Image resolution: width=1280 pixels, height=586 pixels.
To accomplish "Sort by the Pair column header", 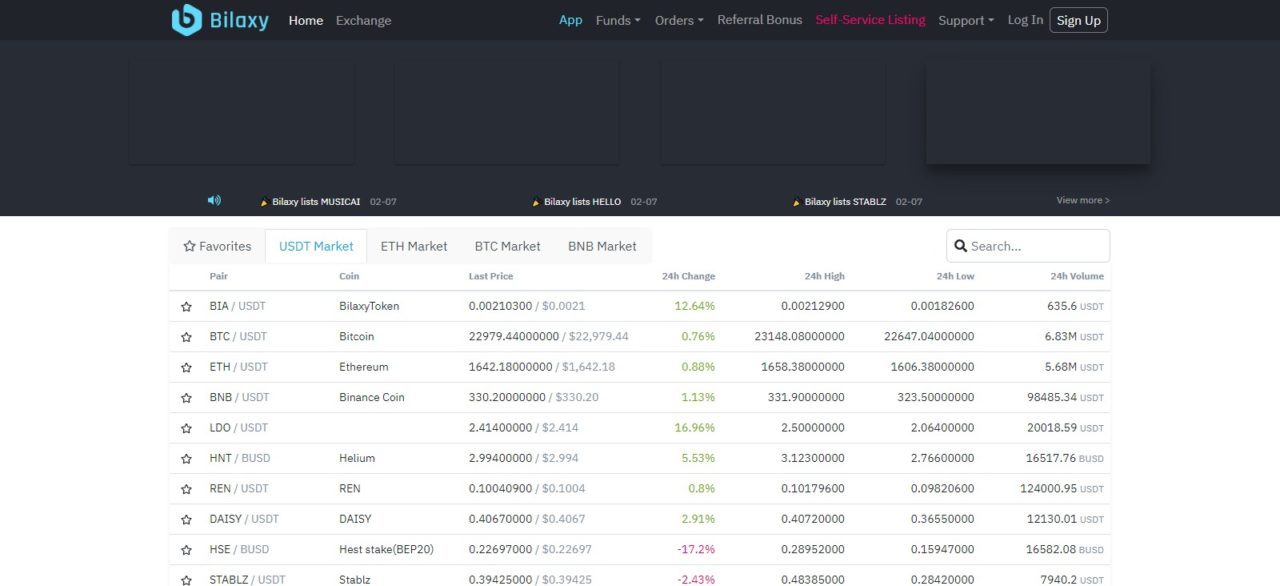I will tap(218, 276).
